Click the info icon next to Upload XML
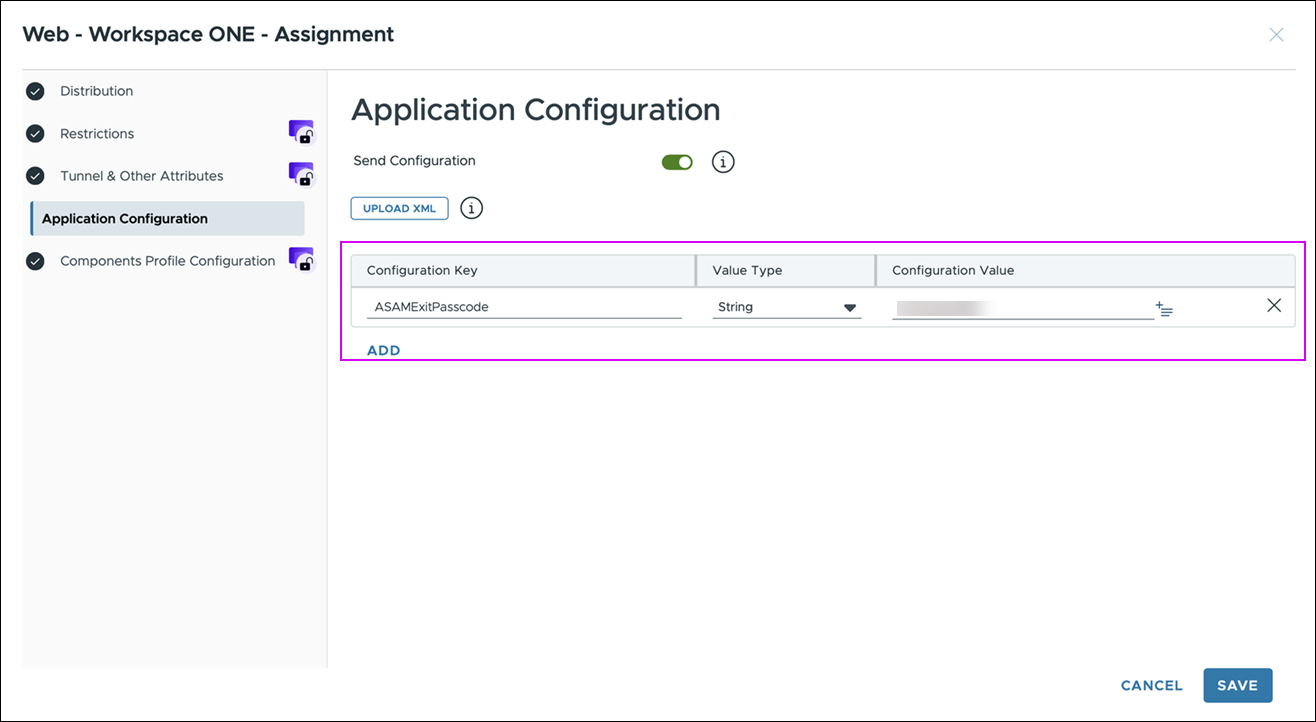The width and height of the screenshot is (1316, 722). (x=471, y=208)
